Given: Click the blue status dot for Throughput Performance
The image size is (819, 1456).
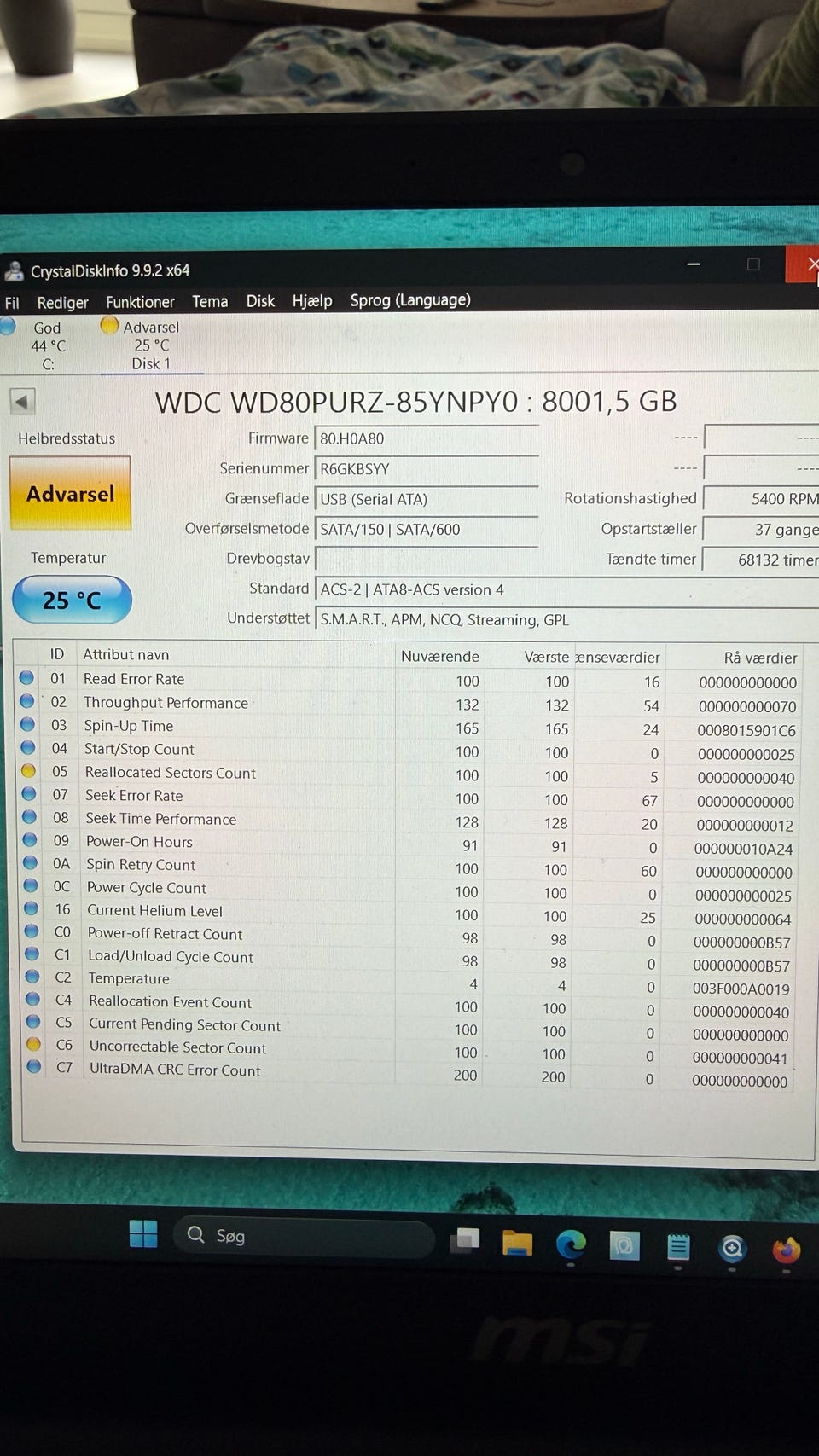Looking at the screenshot, I should pyautogui.click(x=27, y=701).
